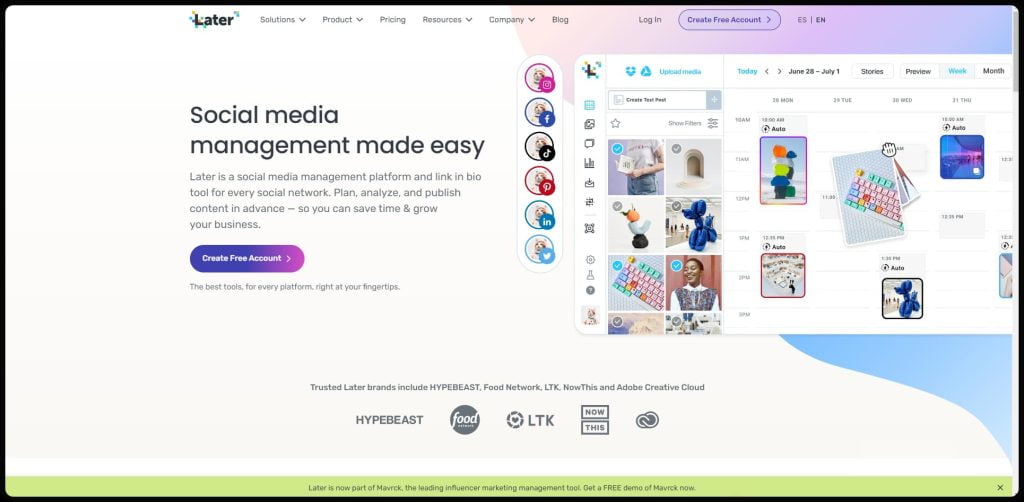Open the analytics bar chart icon
This screenshot has height=502, width=1024.
[590, 163]
